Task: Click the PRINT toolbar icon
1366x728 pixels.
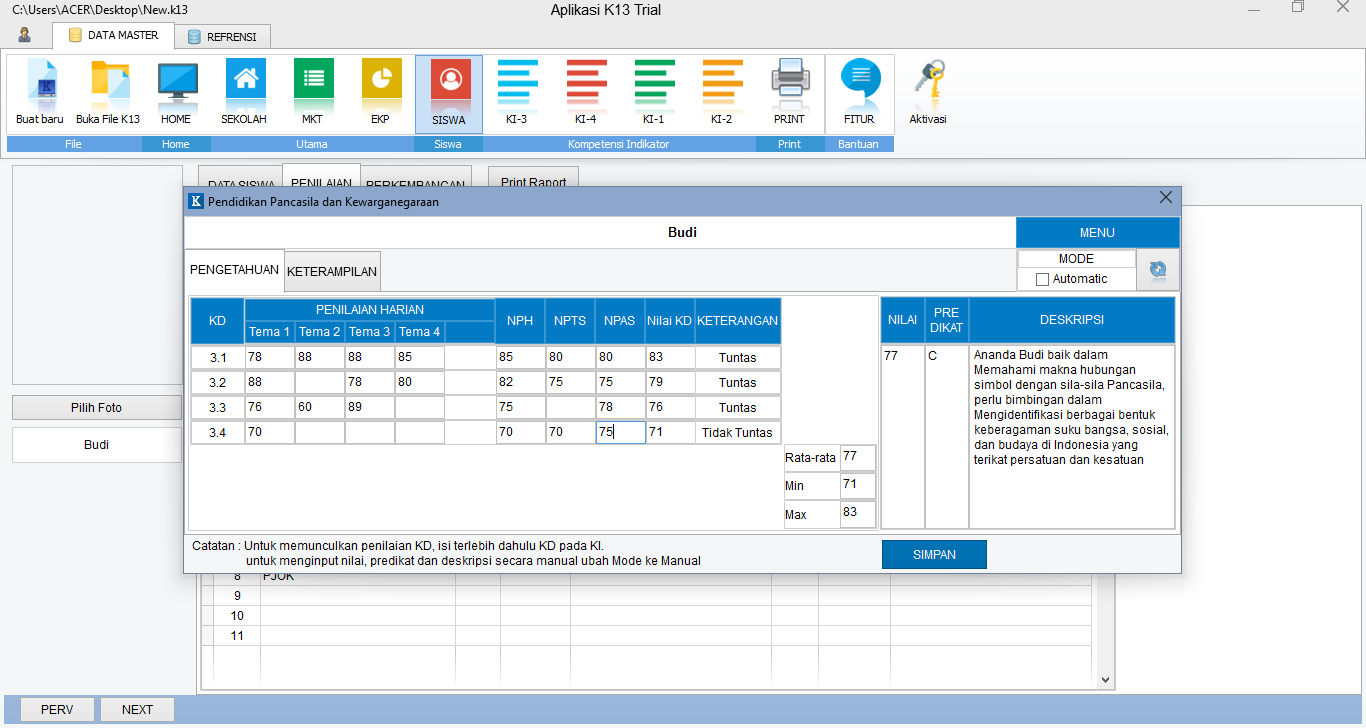Action: pos(789,90)
